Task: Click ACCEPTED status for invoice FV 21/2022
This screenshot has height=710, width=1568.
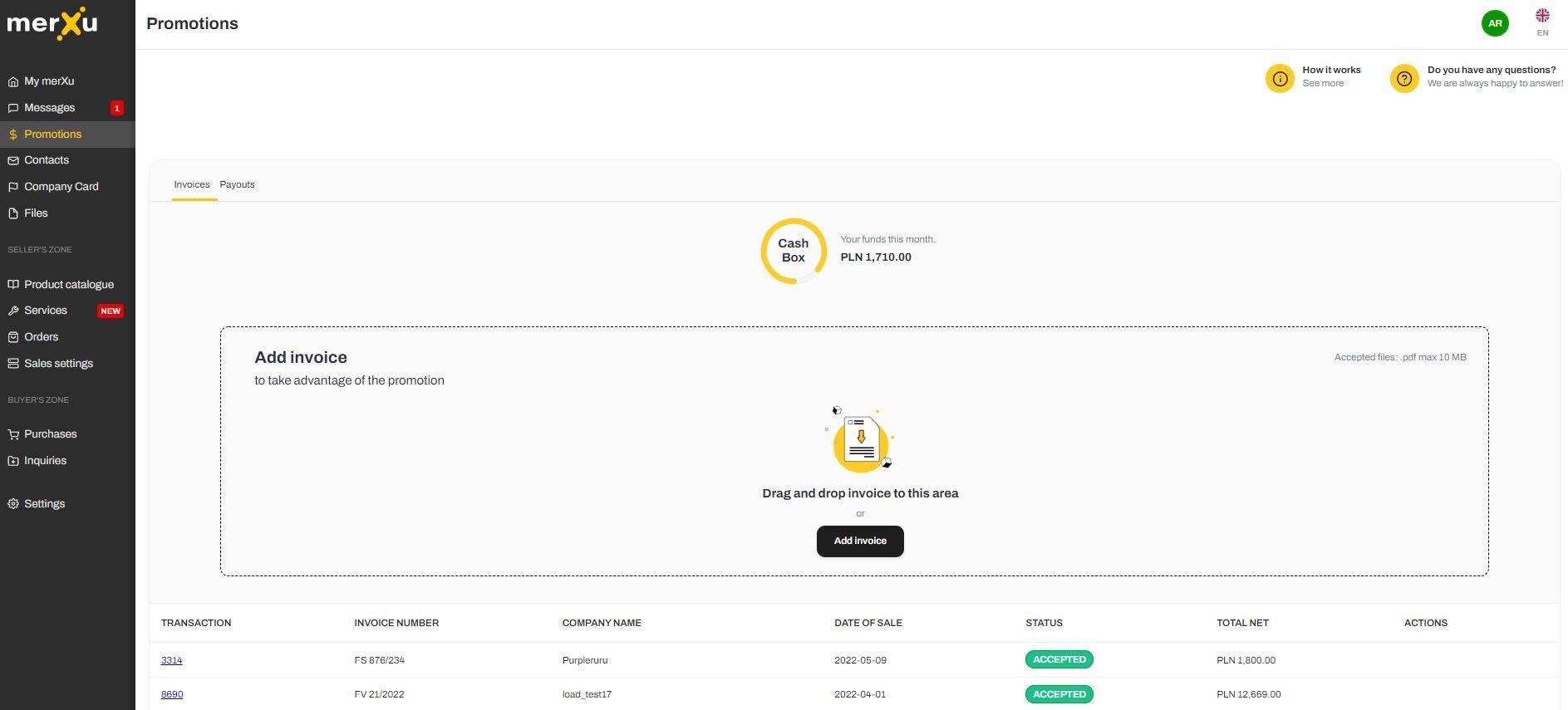Action: point(1059,694)
